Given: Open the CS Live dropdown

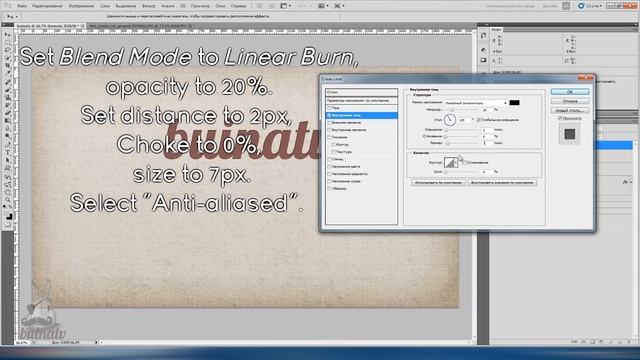Looking at the screenshot, I should pyautogui.click(x=591, y=6).
